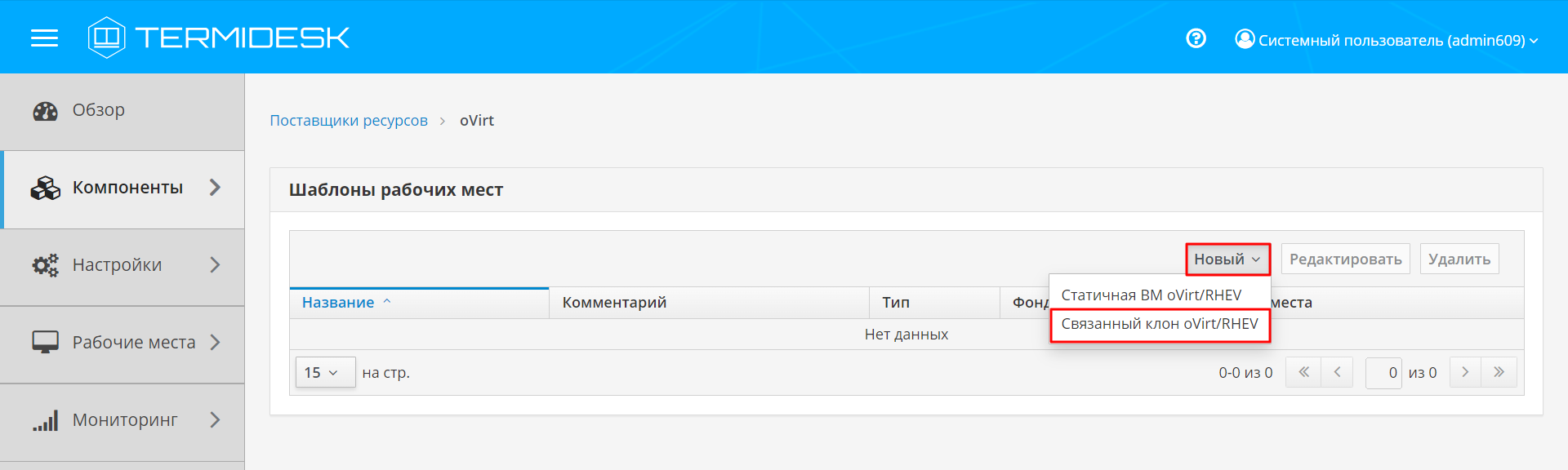Open the Рабочие места sidebar item
1568x470 pixels.
click(122, 343)
